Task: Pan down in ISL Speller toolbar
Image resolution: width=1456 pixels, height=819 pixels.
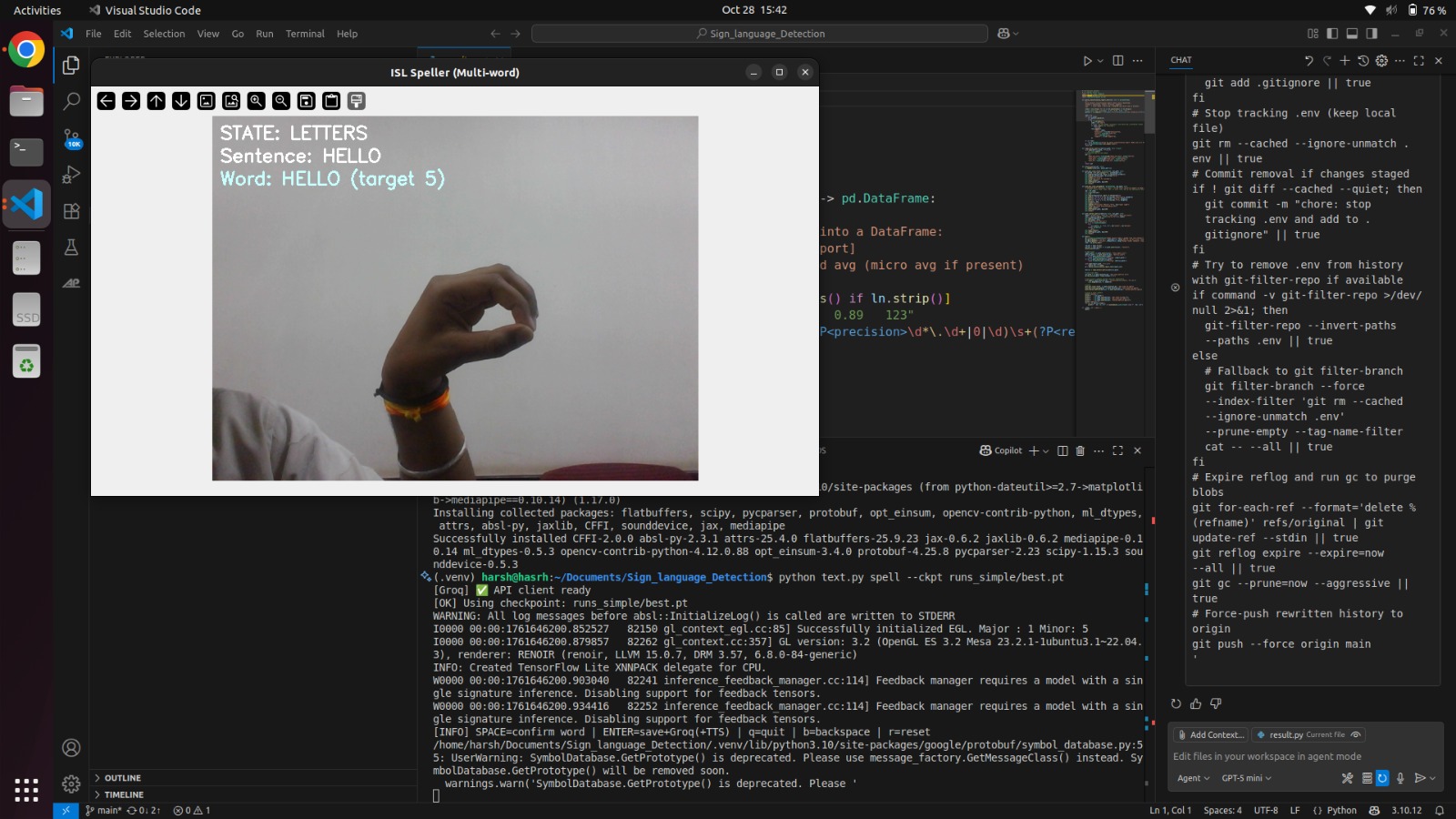Action: [181, 101]
